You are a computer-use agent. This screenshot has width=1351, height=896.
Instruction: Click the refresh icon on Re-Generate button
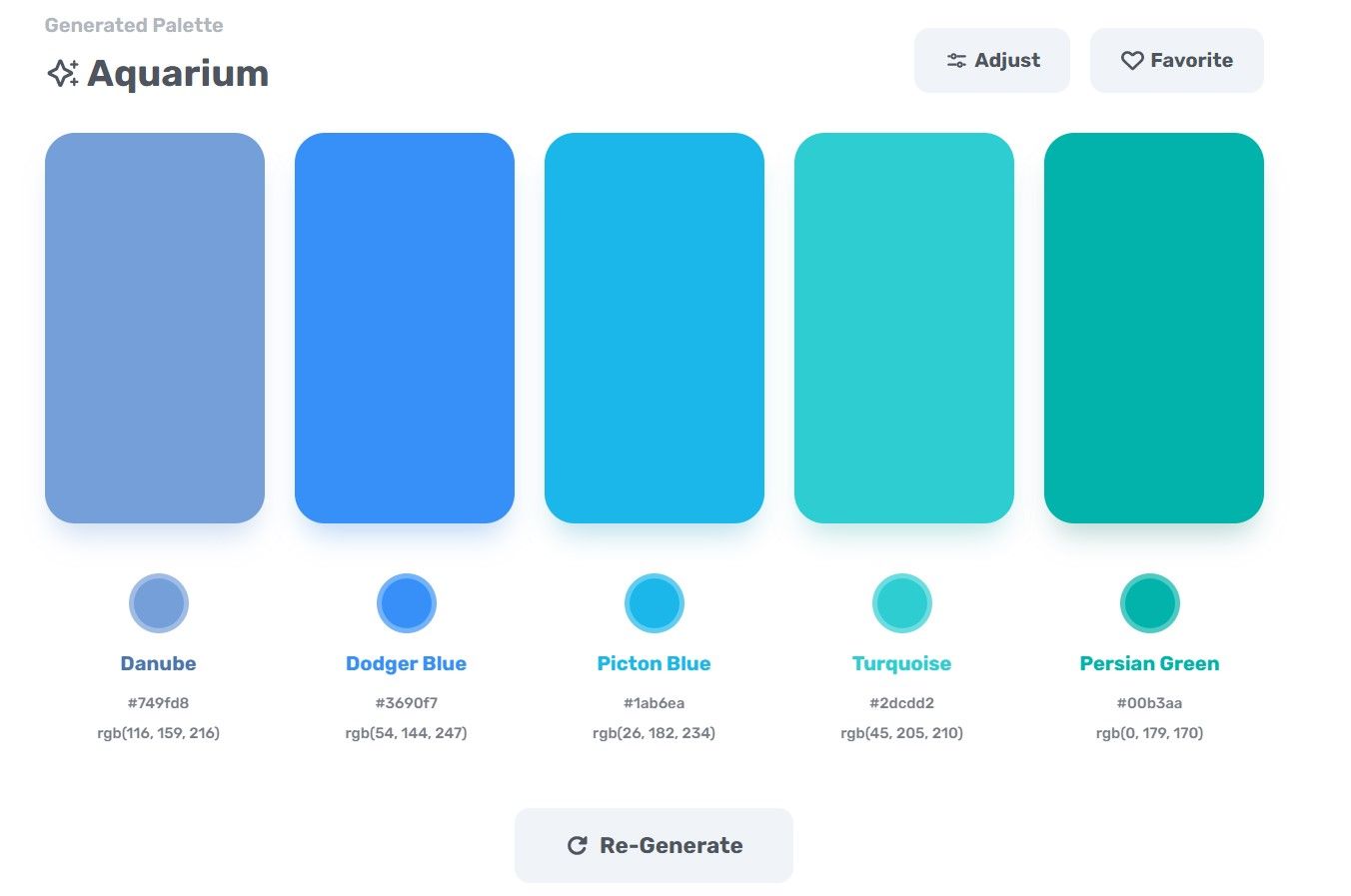577,844
